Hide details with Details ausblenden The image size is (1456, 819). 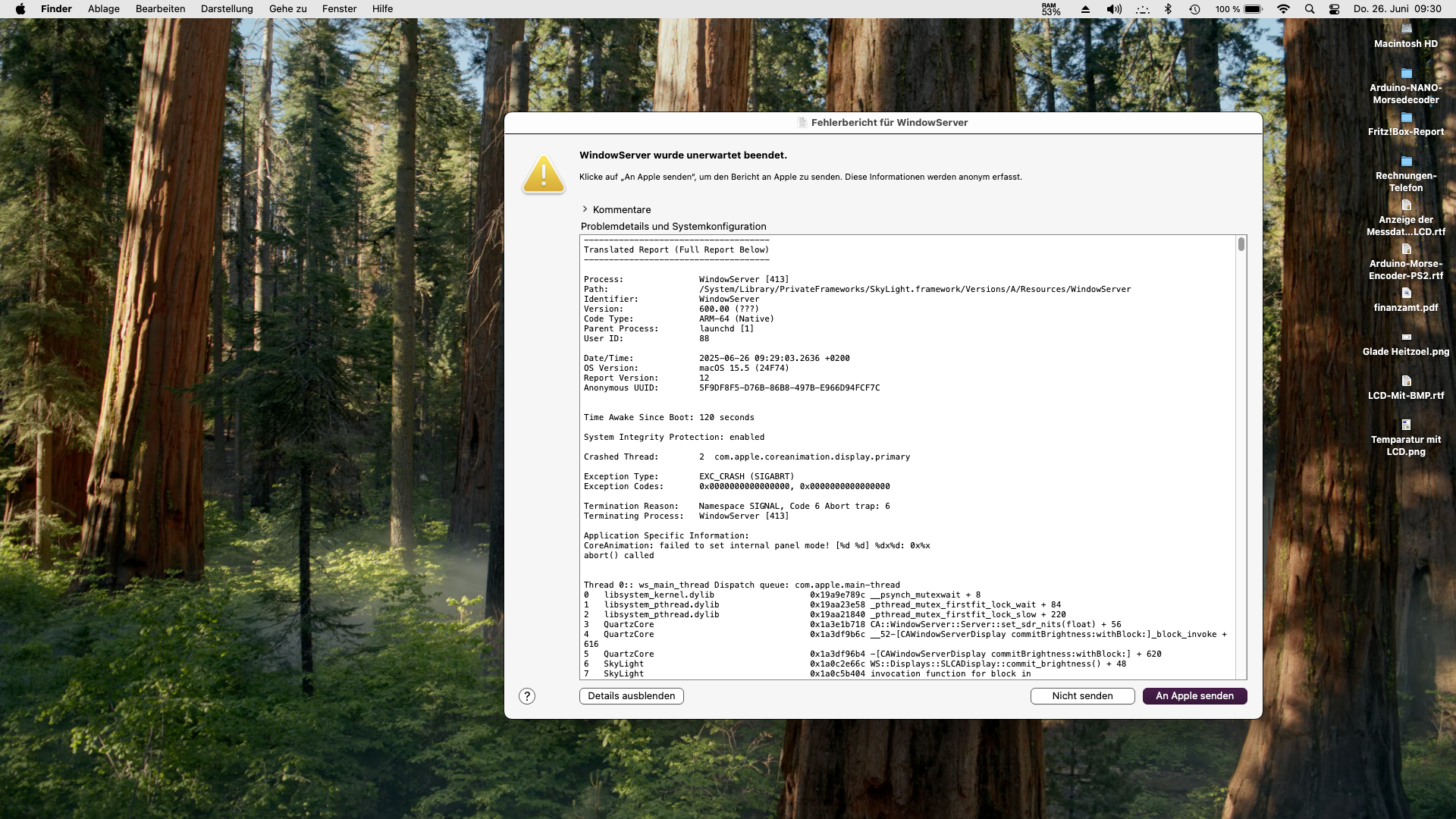(631, 696)
